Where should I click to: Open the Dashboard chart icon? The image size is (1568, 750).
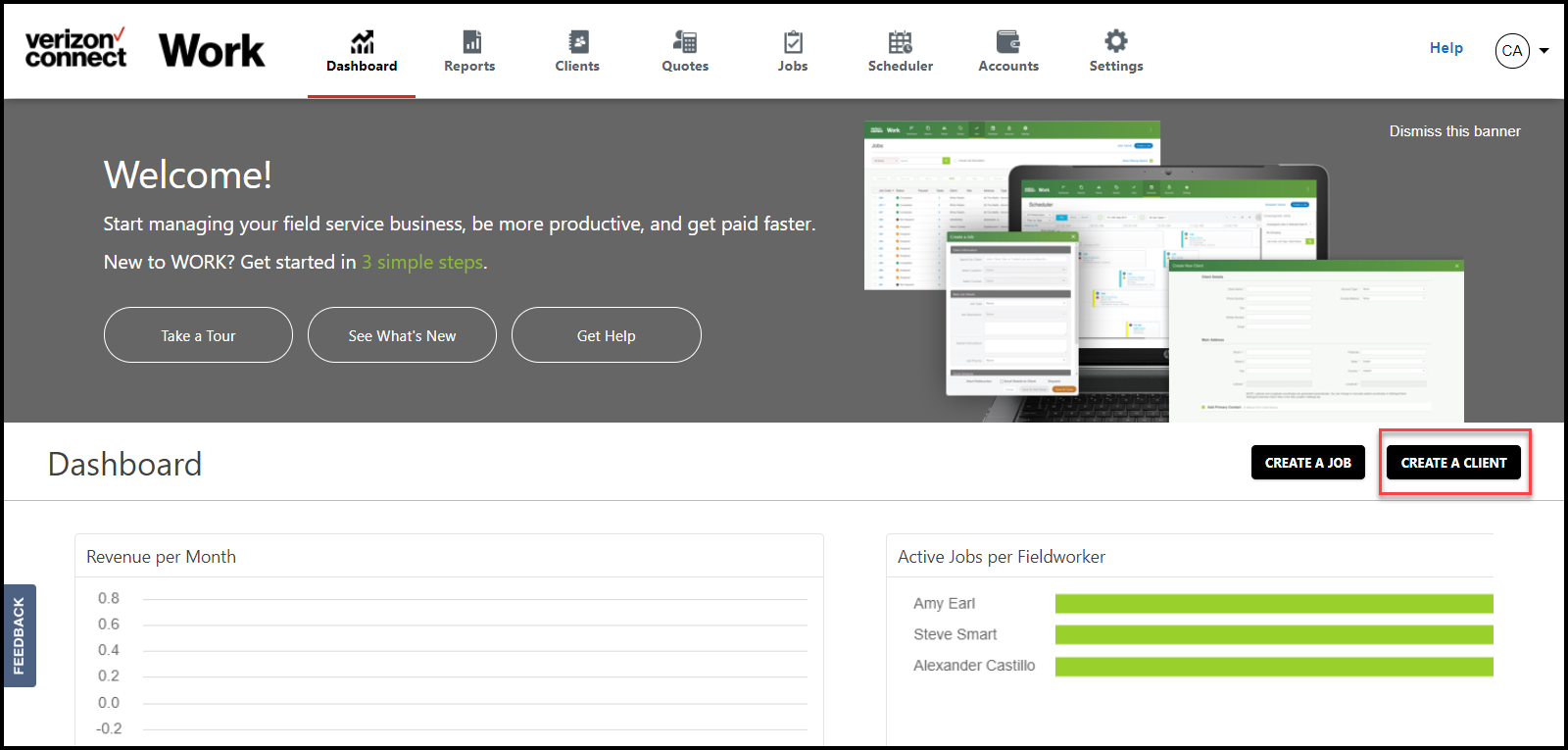363,41
